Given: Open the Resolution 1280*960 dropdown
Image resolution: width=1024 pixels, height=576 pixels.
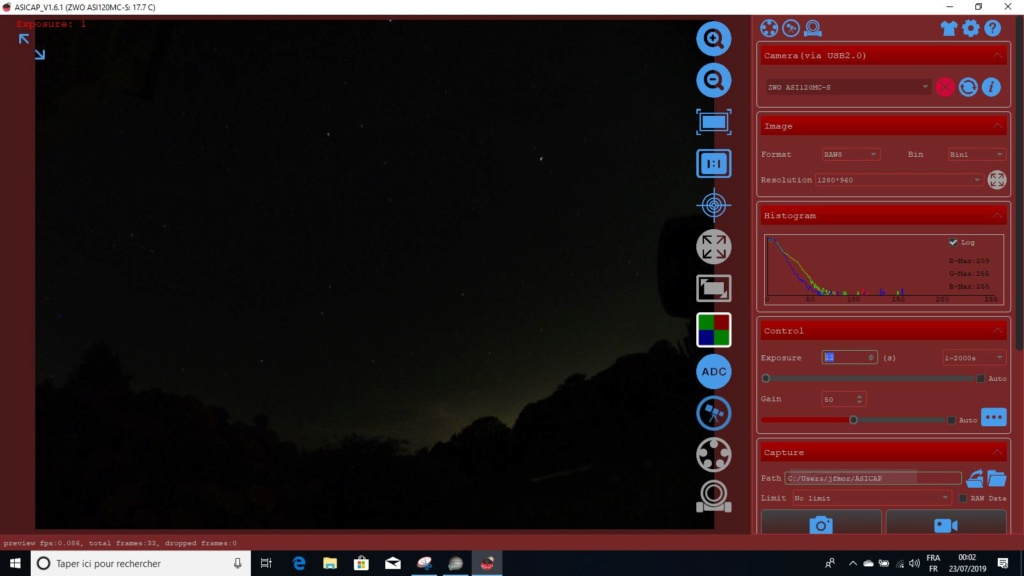Looking at the screenshot, I should [898, 180].
